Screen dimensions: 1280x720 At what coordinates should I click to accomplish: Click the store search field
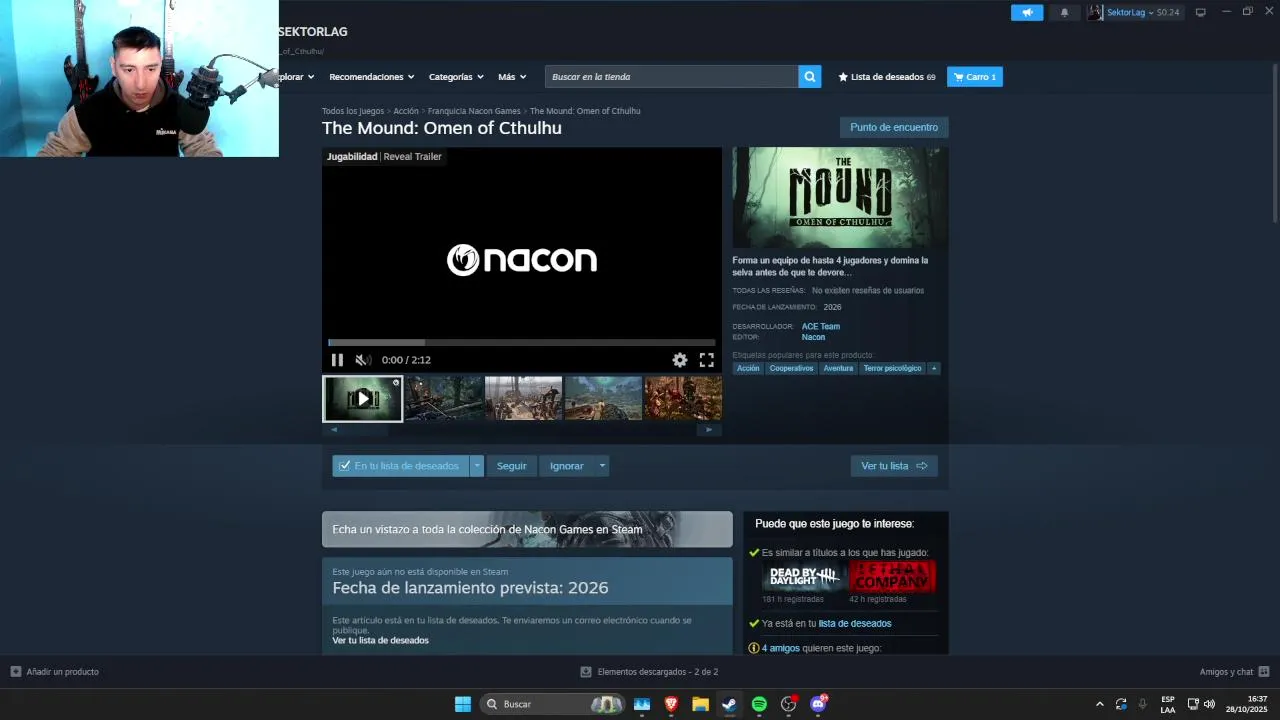(x=672, y=77)
